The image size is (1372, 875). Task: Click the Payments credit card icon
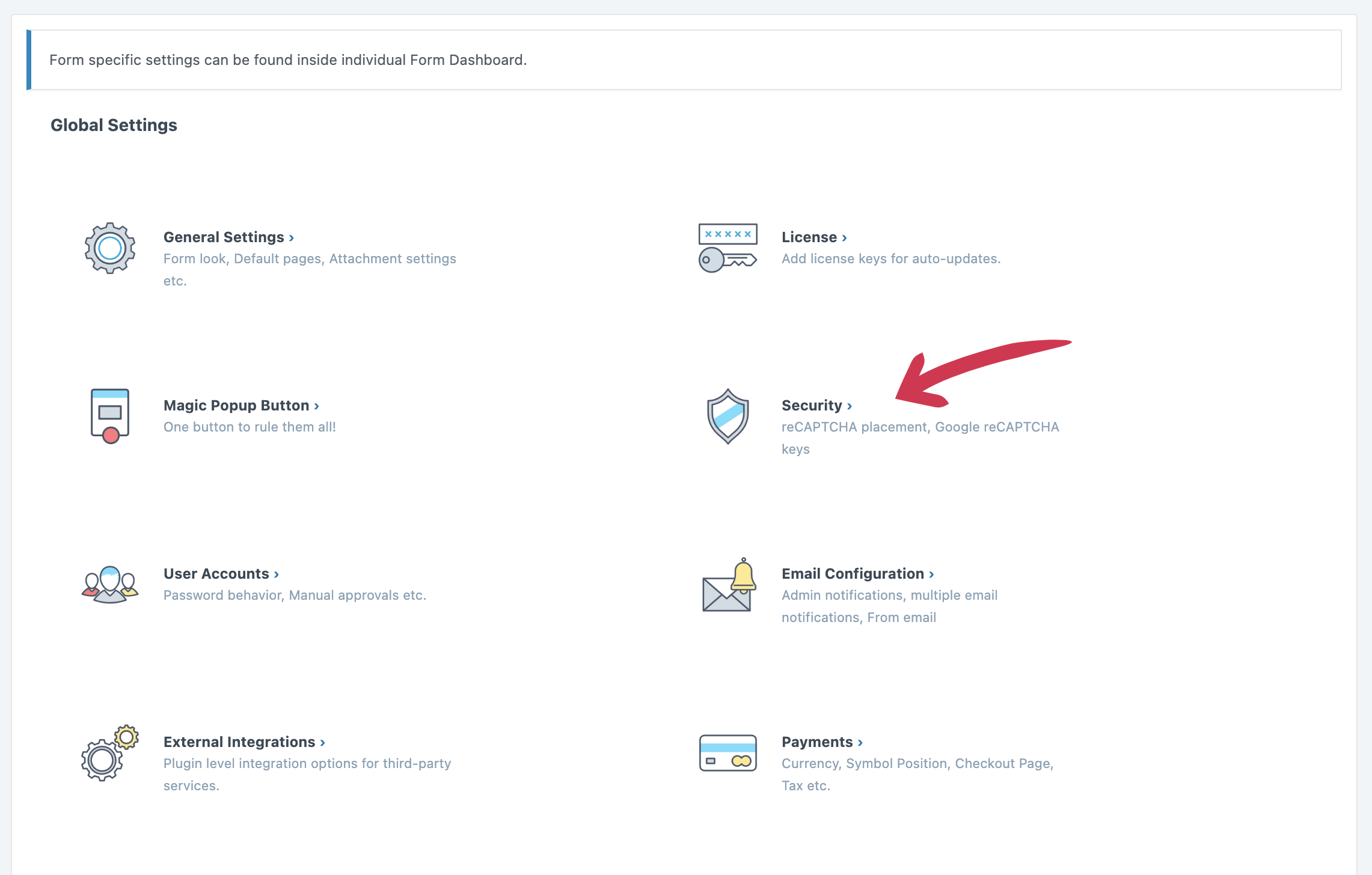pos(727,753)
